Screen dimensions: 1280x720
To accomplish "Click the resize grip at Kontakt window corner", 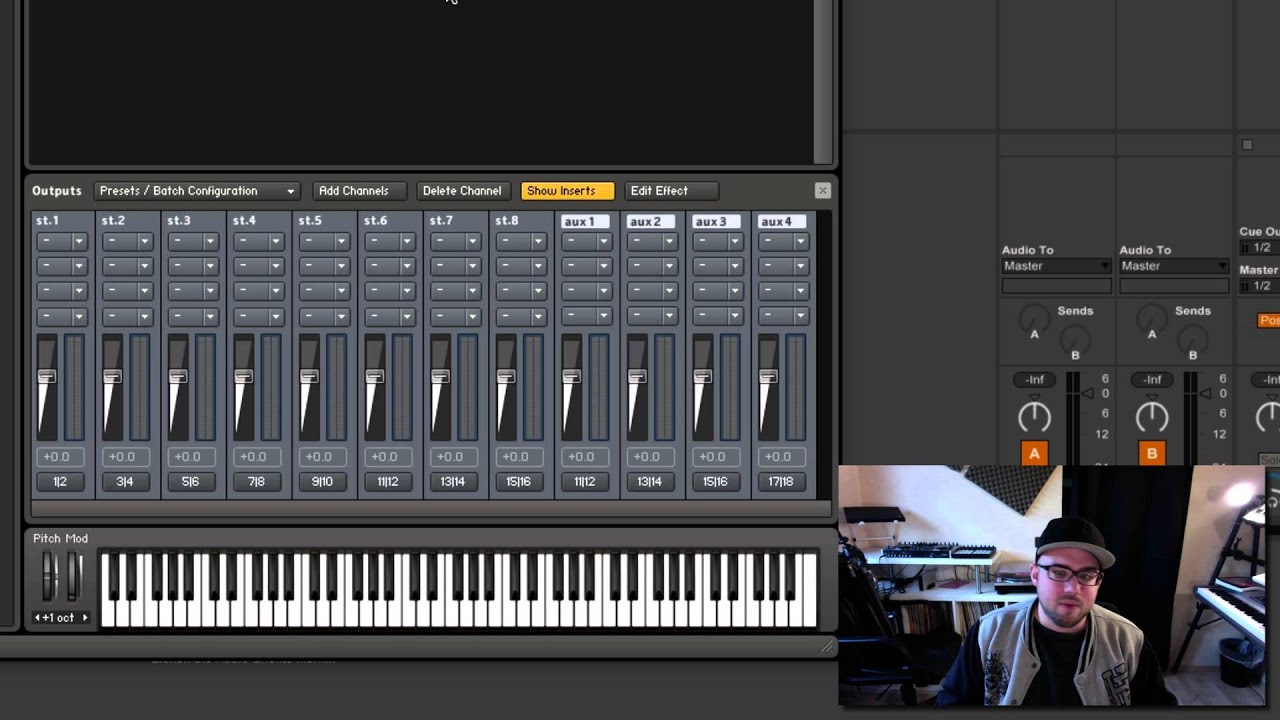I will [827, 647].
